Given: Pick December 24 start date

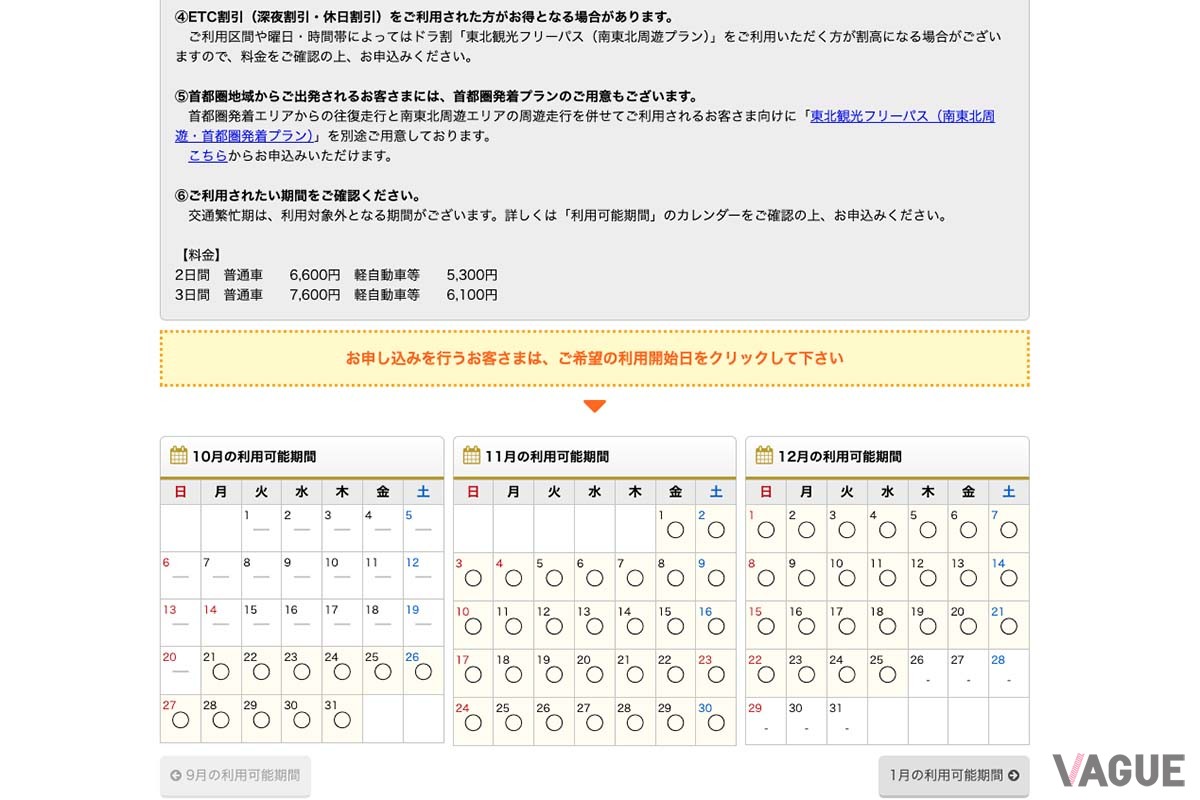Looking at the screenshot, I should point(847,674).
